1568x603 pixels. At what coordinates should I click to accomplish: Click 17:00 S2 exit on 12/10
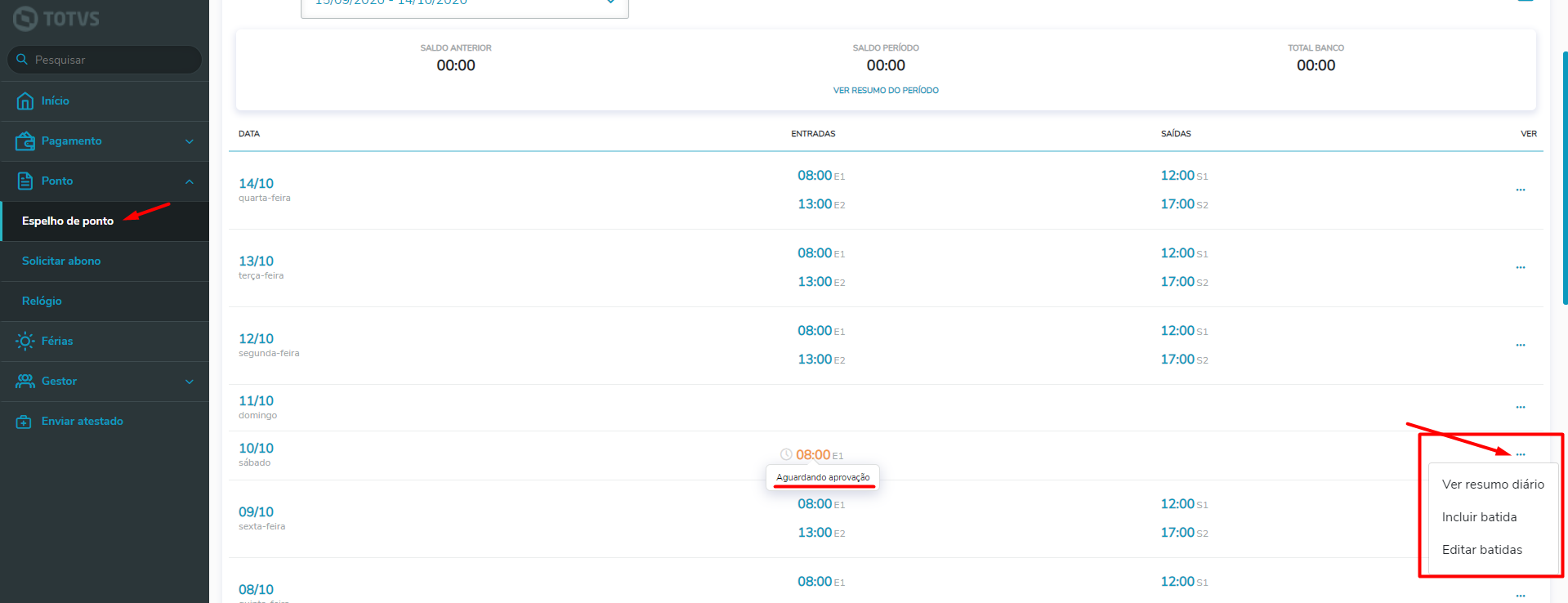coord(1184,360)
